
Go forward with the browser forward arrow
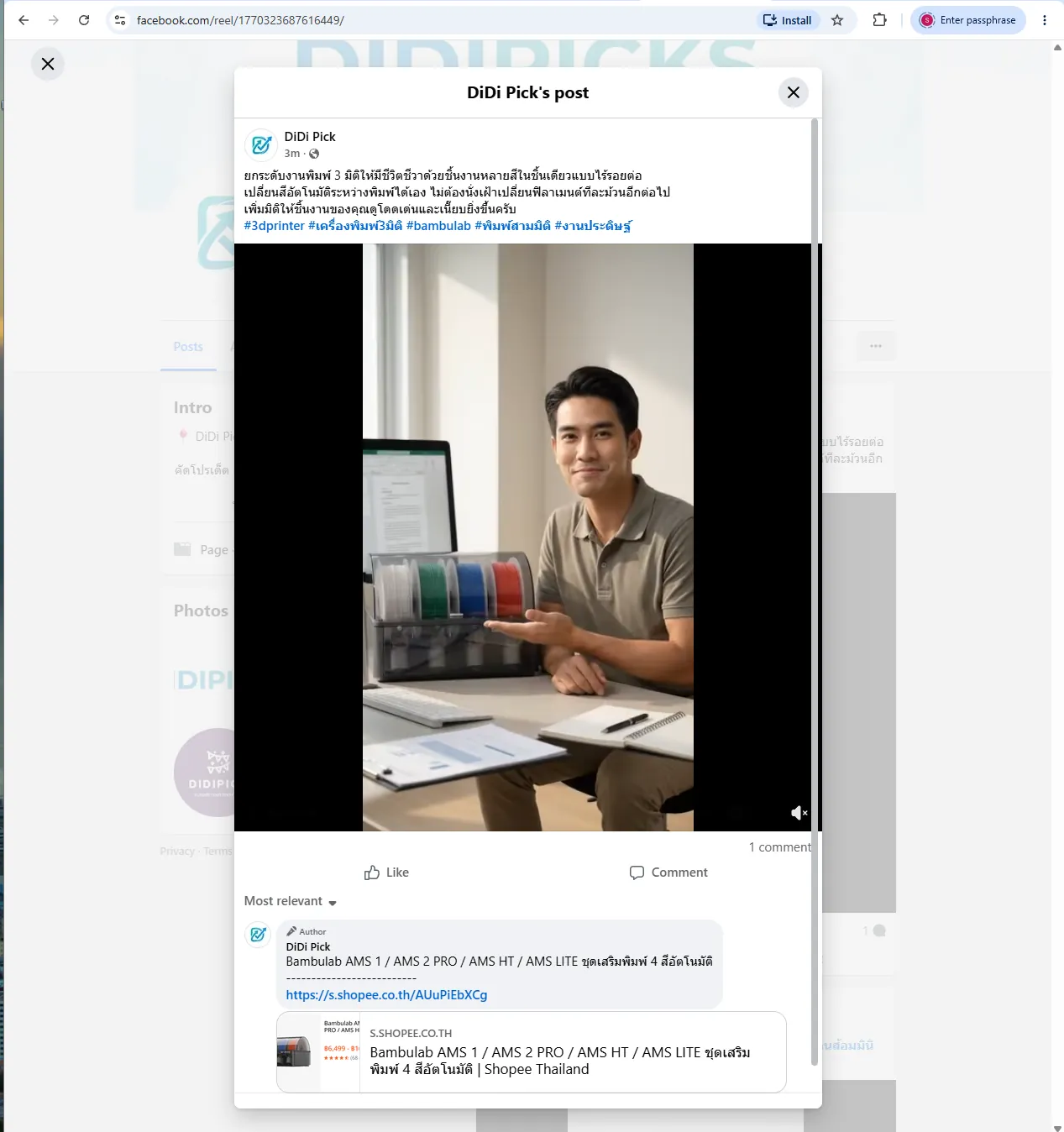click(x=54, y=20)
